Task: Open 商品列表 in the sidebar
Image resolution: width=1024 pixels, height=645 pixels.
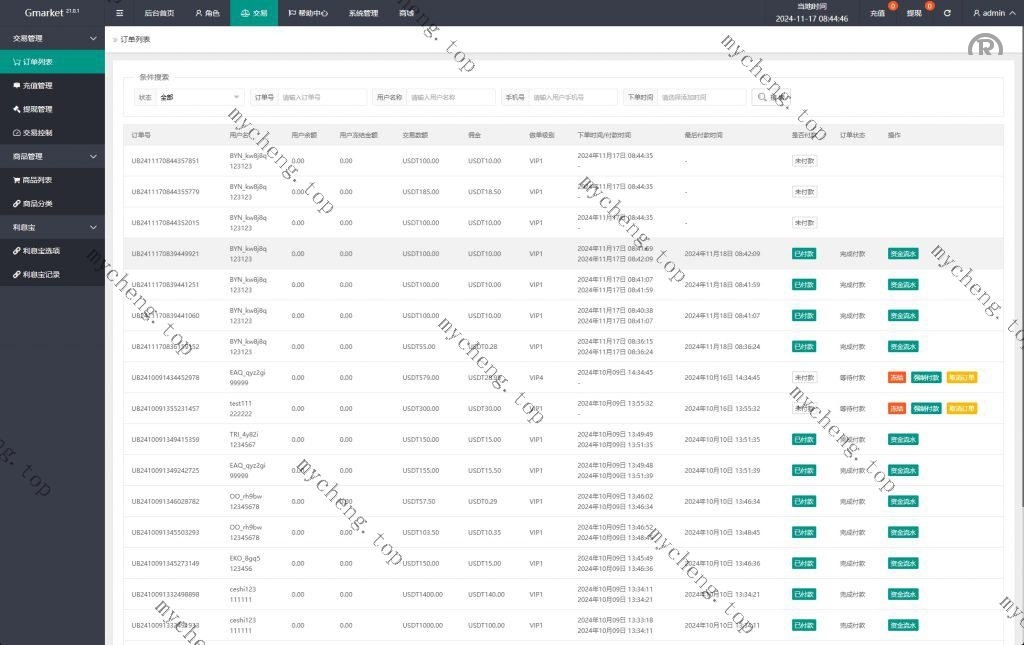Action: (x=37, y=180)
